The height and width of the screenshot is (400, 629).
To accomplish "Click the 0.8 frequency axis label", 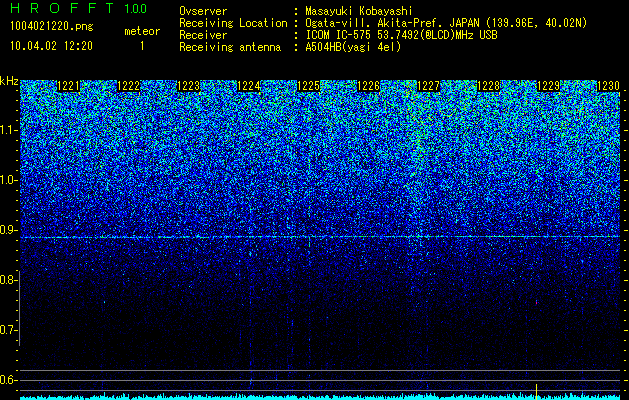I will tap(9, 280).
